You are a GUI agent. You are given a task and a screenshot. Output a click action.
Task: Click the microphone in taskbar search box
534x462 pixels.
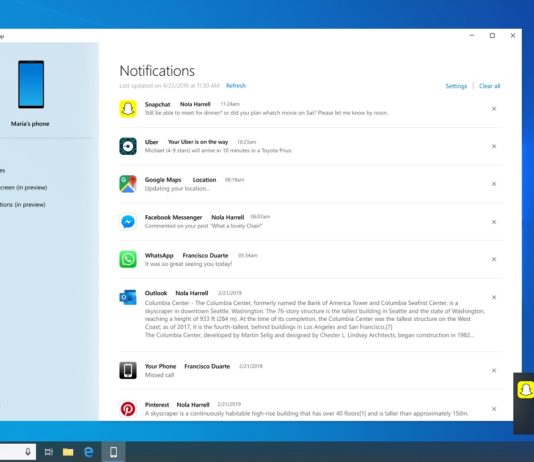tap(28, 452)
